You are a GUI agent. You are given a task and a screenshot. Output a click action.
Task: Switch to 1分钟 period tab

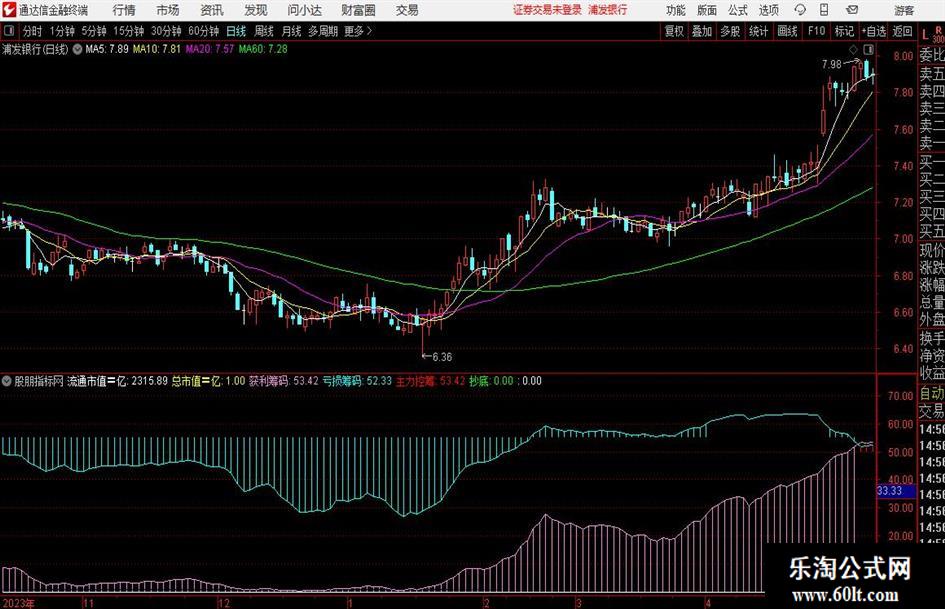62,31
